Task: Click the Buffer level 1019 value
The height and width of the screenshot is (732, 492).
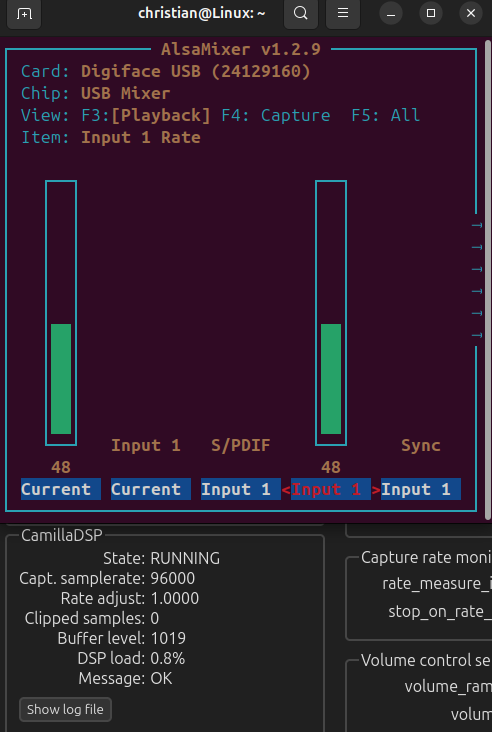Action: point(168,638)
